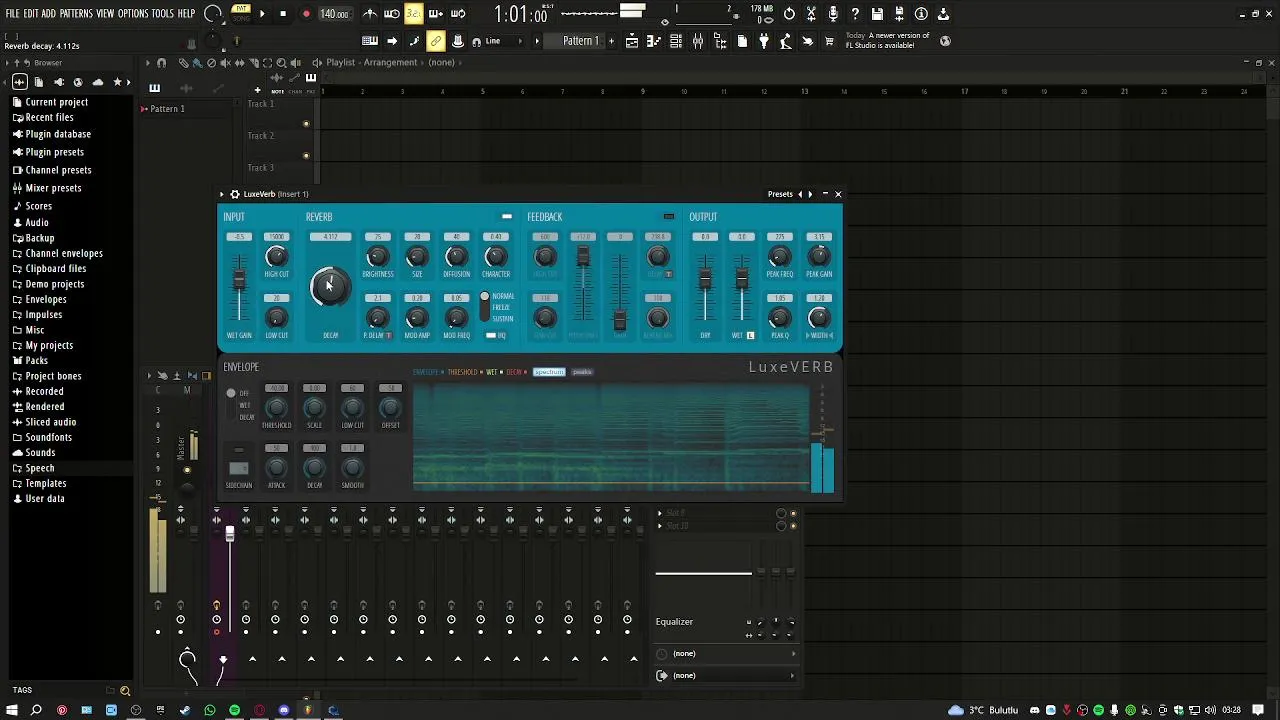1280x720 pixels.
Task: Open the OPTIONS menu
Action: pyautogui.click(x=133, y=14)
